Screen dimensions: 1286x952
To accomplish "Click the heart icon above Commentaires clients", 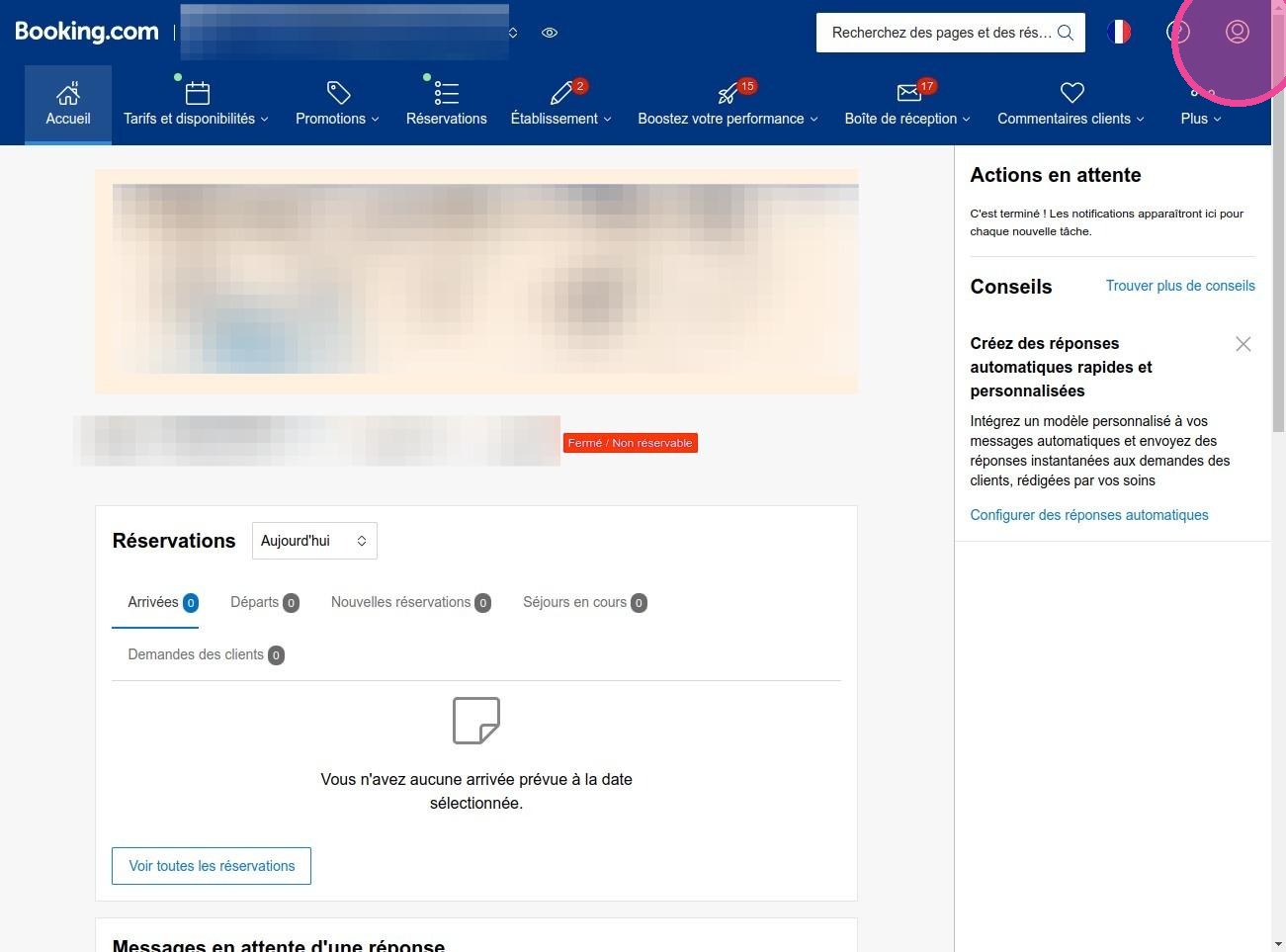I will click(x=1072, y=93).
